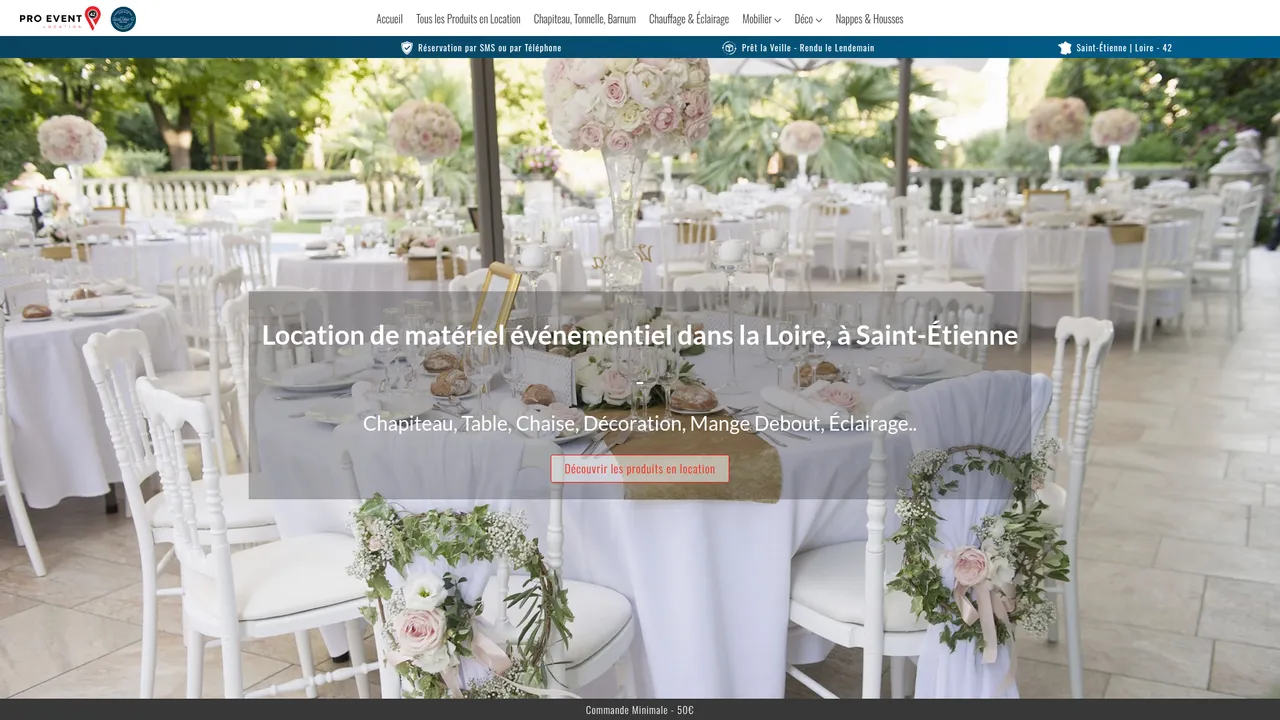
Task: Click the icon before 'Prêt la Veille'
Action: (x=729, y=47)
